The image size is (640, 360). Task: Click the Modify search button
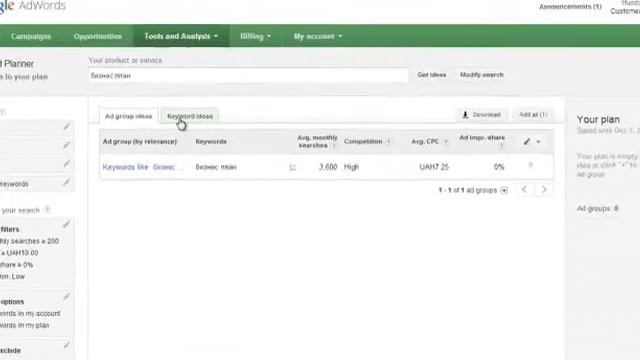pos(482,75)
